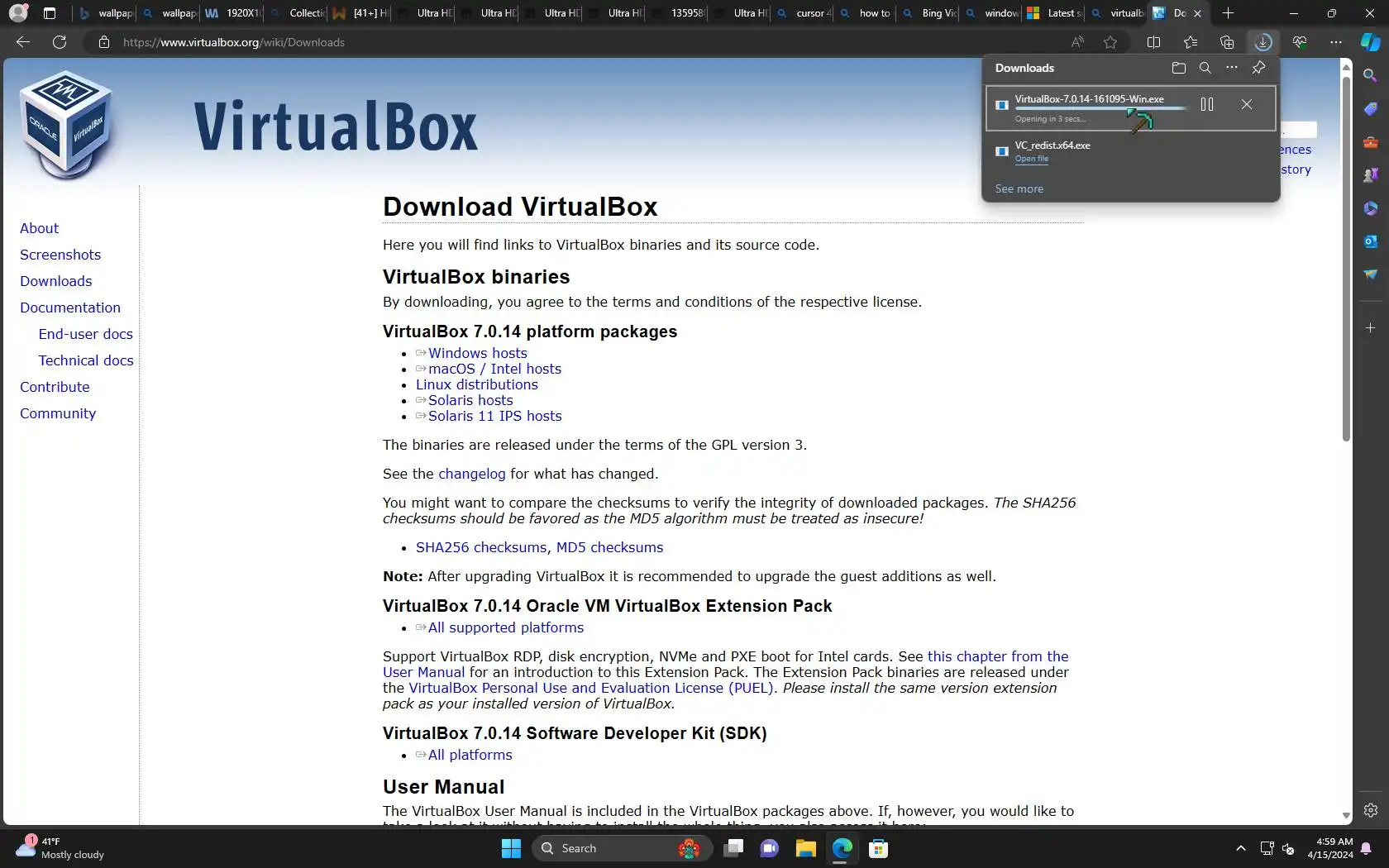Close the active VirtualBox Downloads tab

1197,13
